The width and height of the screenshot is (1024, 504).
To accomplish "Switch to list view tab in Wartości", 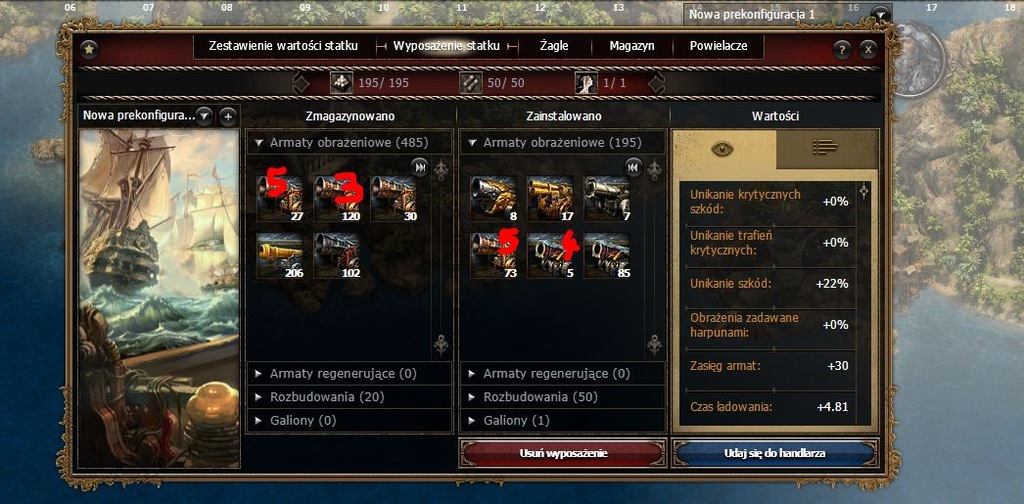I will [x=825, y=148].
